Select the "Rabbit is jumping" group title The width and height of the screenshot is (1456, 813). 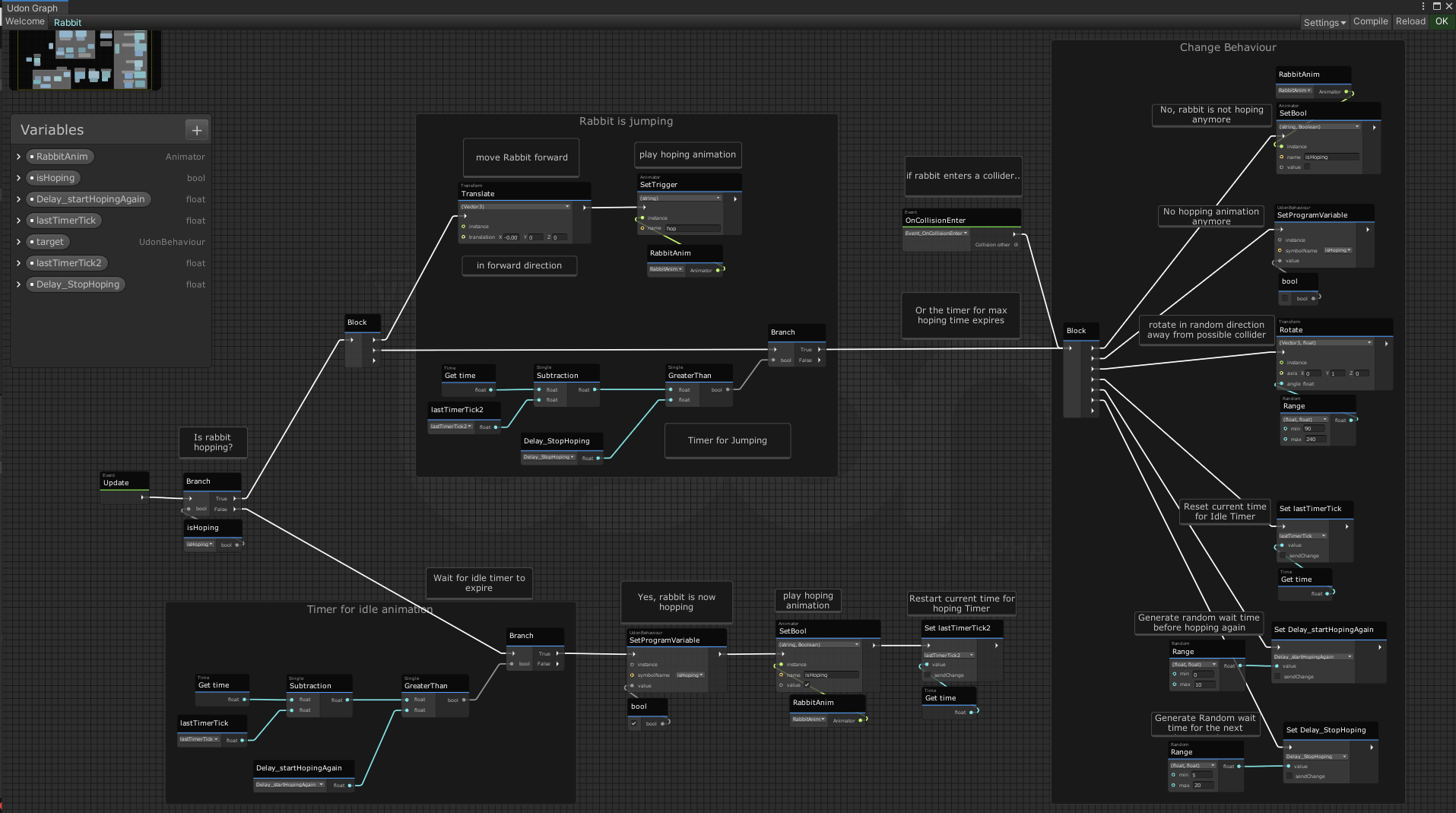tap(626, 121)
